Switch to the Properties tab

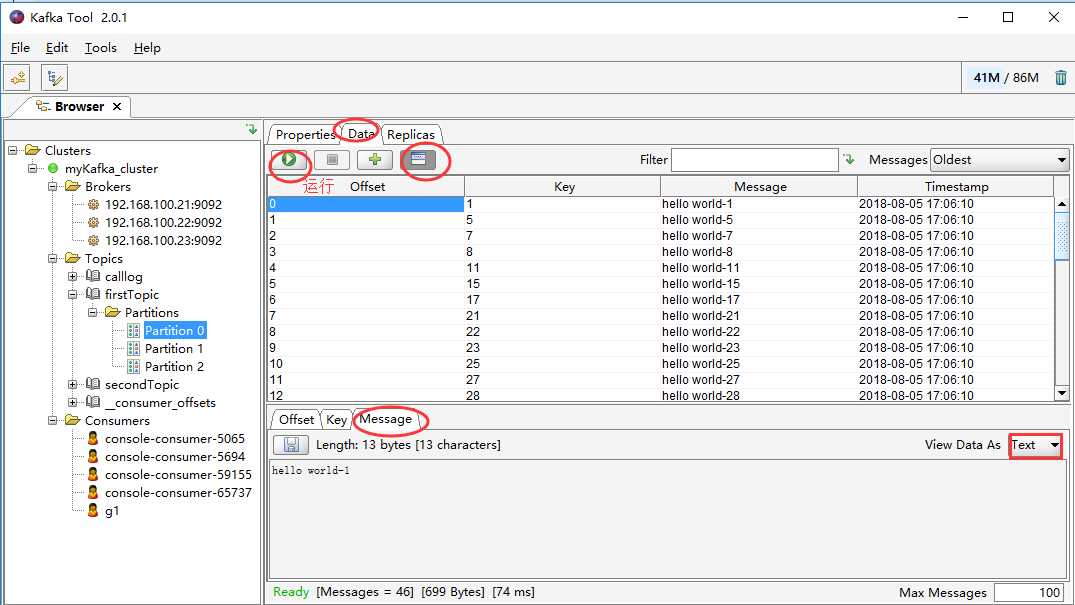point(305,134)
